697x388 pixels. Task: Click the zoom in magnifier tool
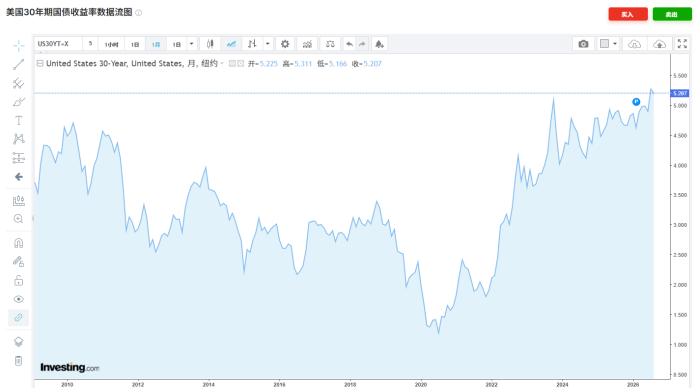(19, 219)
